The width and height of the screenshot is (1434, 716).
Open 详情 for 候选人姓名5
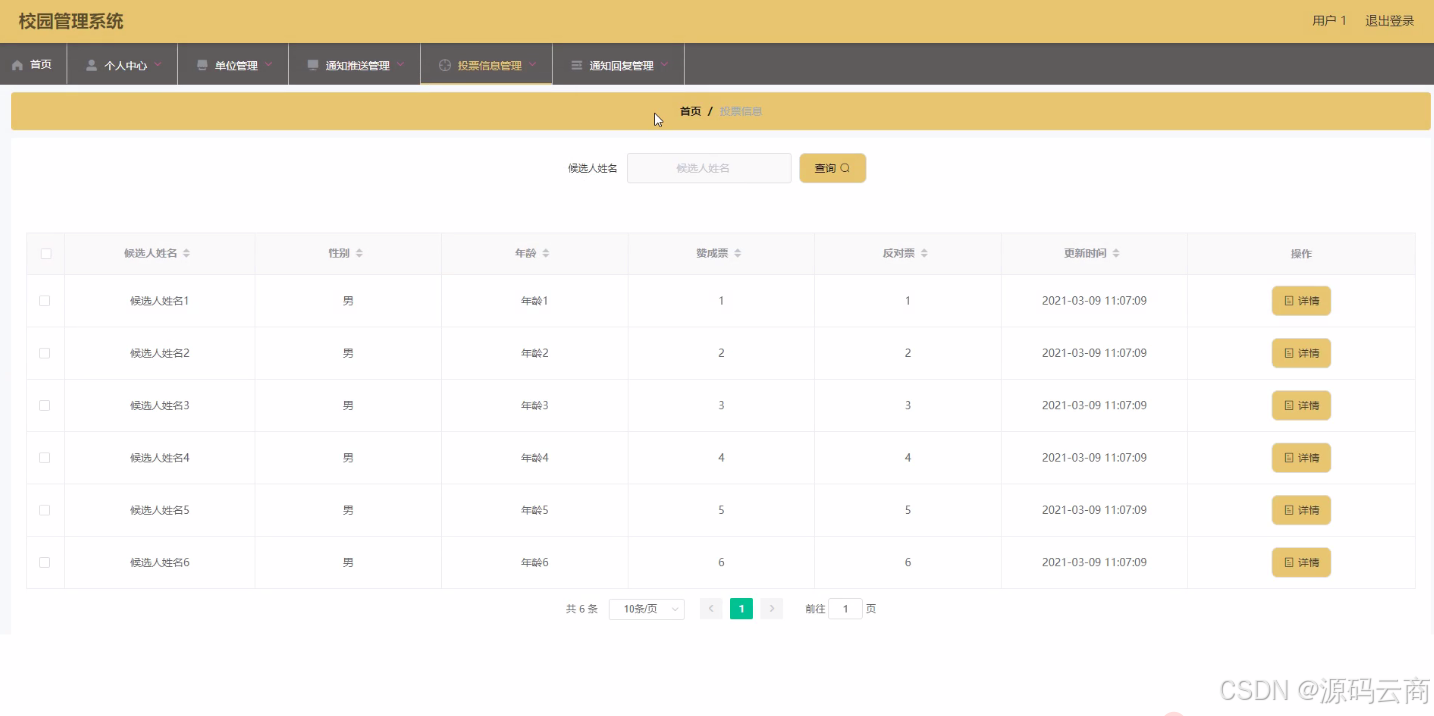click(1301, 510)
